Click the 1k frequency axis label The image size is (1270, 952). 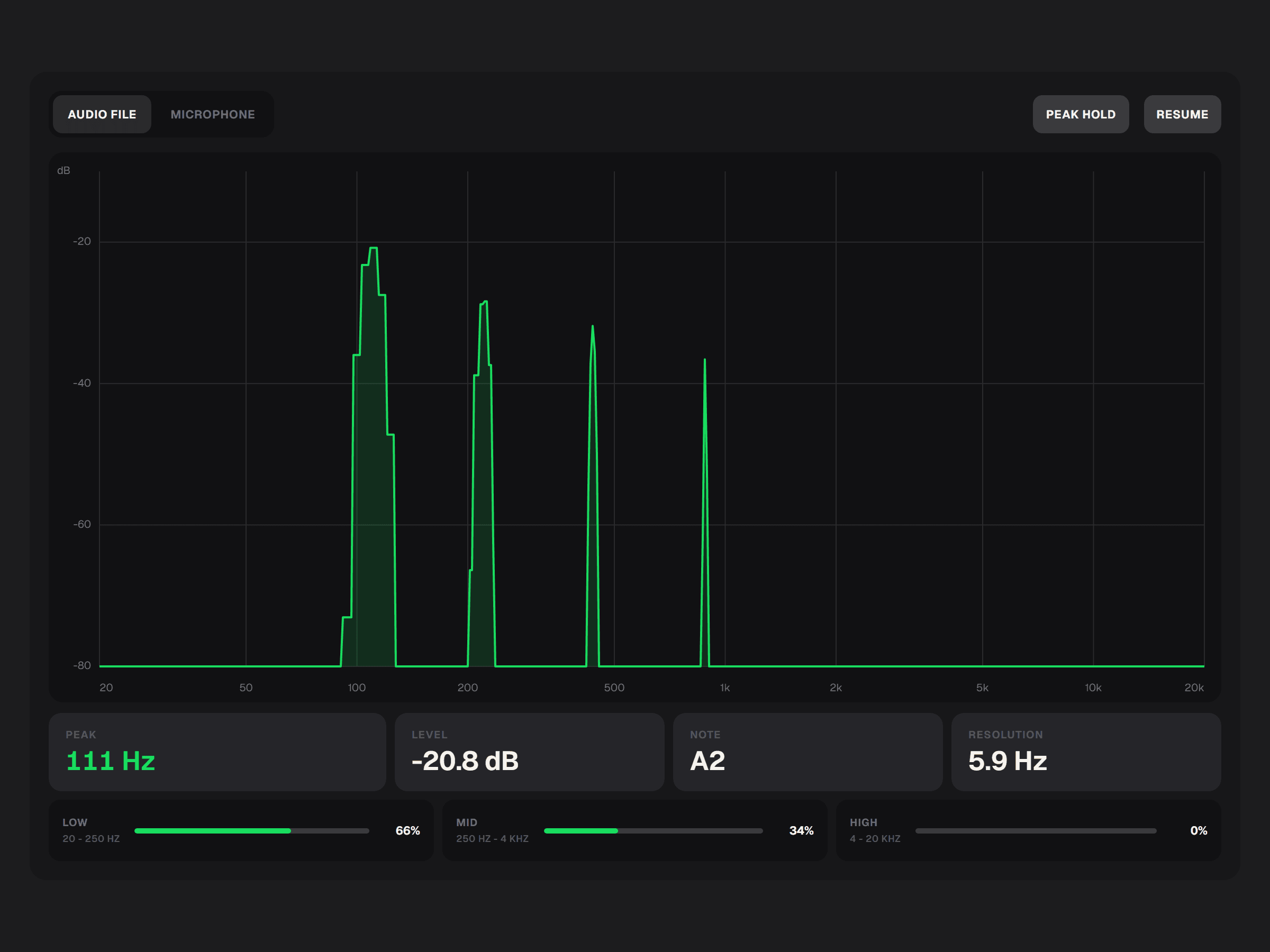click(724, 688)
